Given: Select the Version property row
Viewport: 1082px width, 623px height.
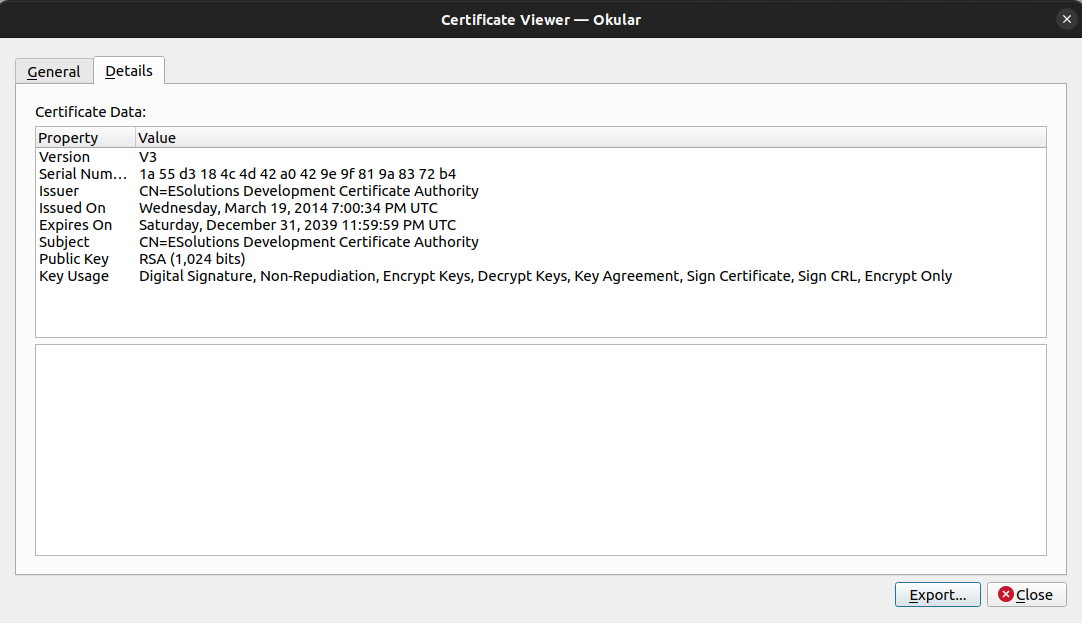Looking at the screenshot, I should [540, 157].
